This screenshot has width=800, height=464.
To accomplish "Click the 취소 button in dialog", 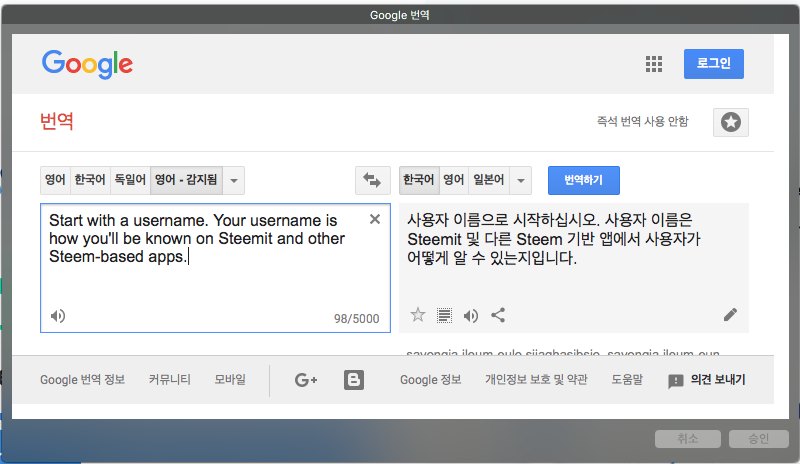I will pyautogui.click(x=688, y=438).
